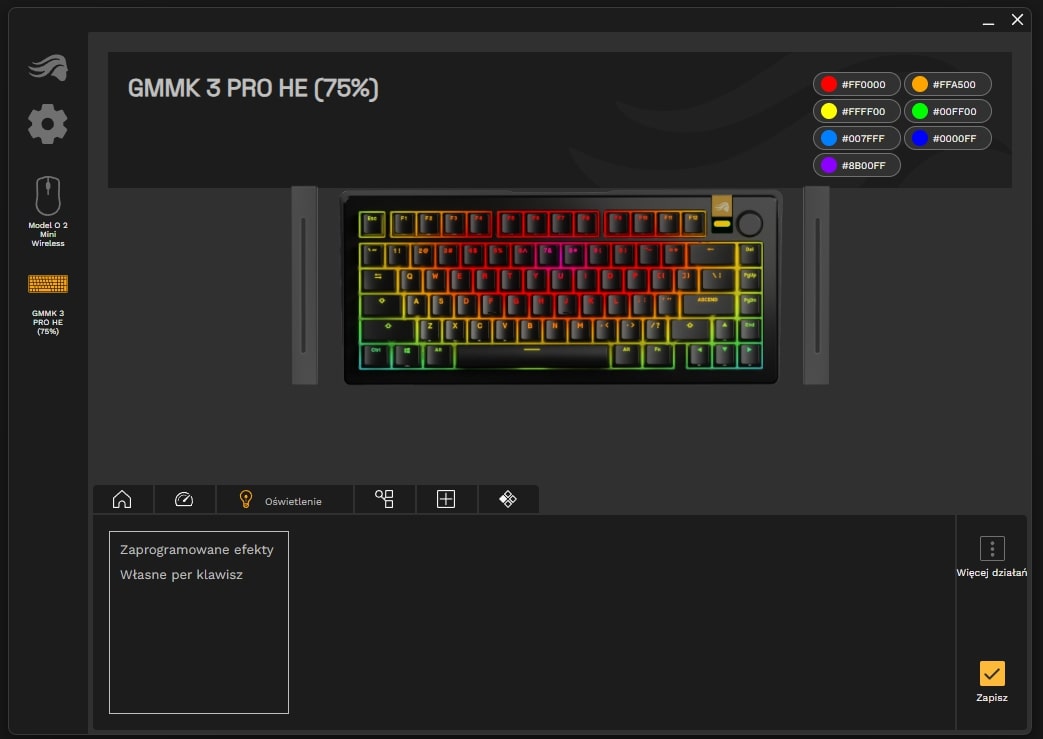The height and width of the screenshot is (739, 1043).
Task: Pick the light blue #007FFF color preset
Action: pyautogui.click(x=857, y=138)
